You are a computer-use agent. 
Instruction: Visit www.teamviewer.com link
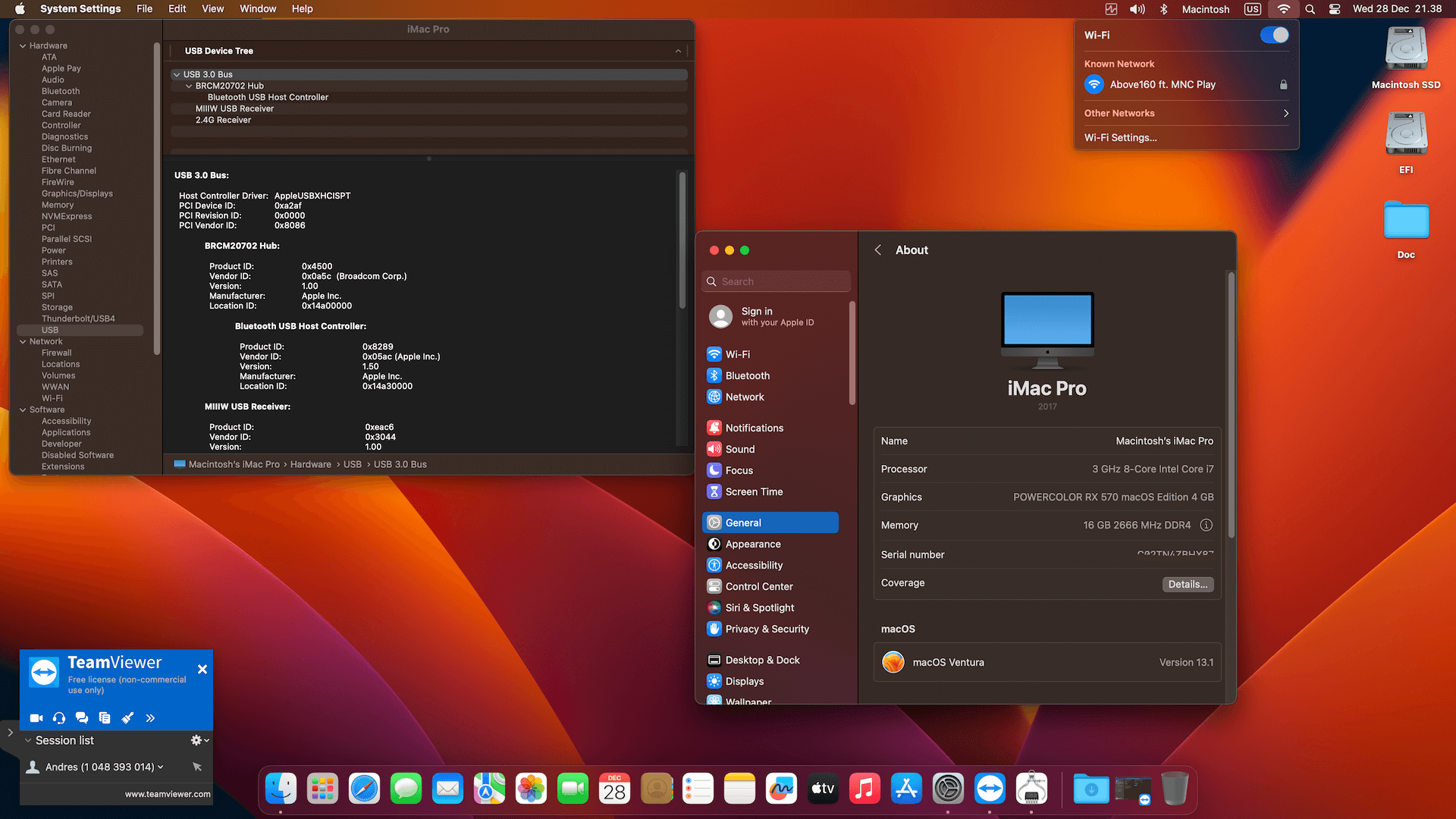[x=168, y=795]
